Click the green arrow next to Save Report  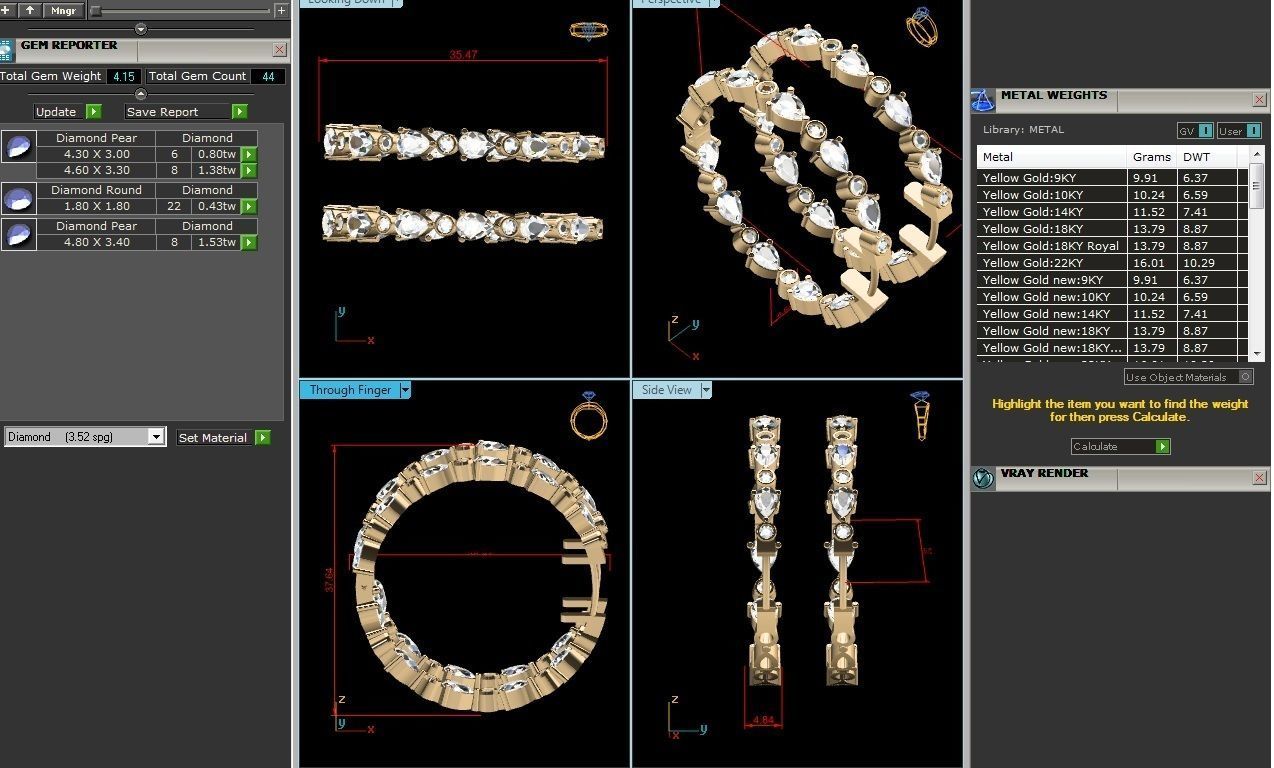pyautogui.click(x=239, y=112)
